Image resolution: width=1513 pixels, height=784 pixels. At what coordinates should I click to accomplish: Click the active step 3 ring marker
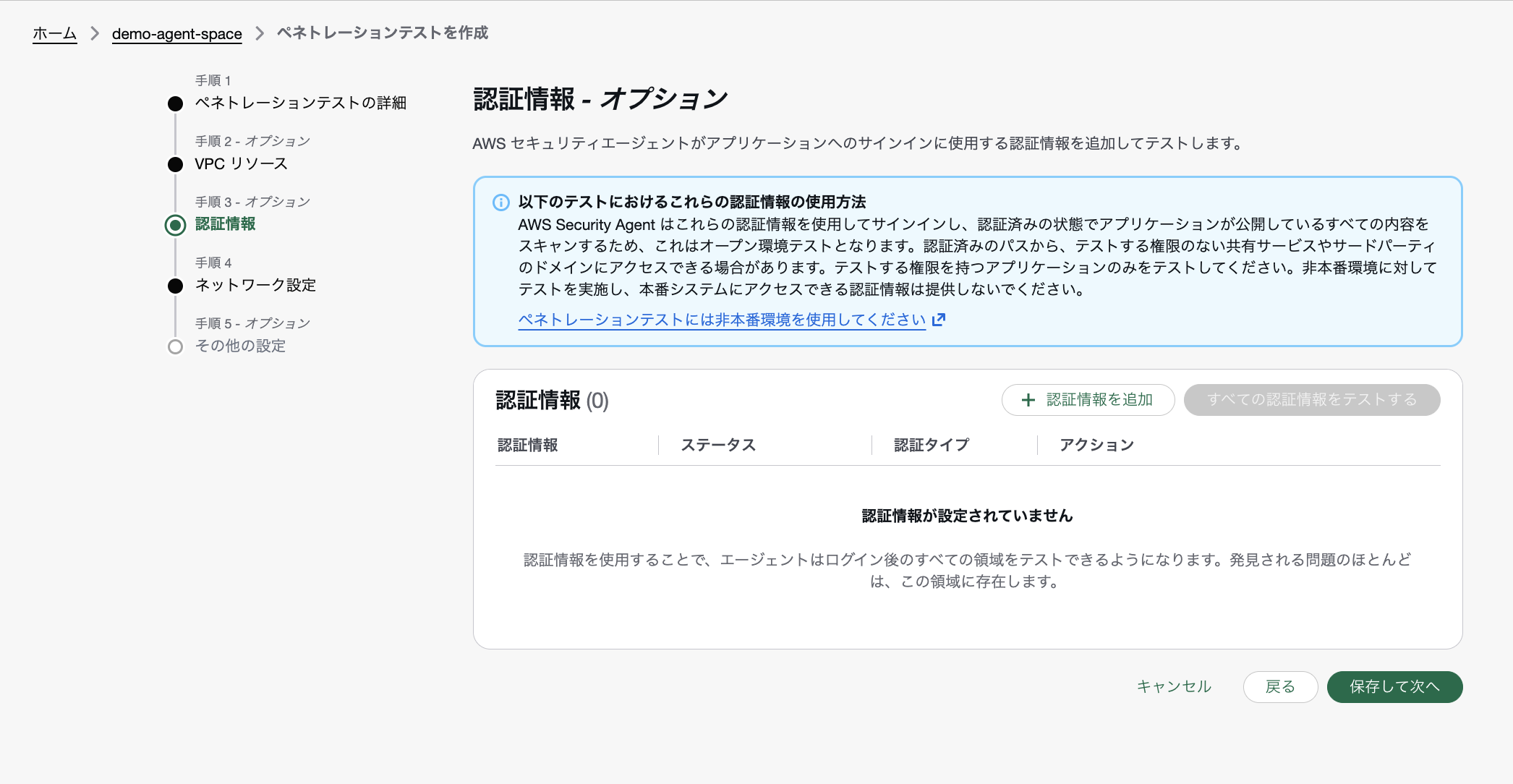pos(175,226)
